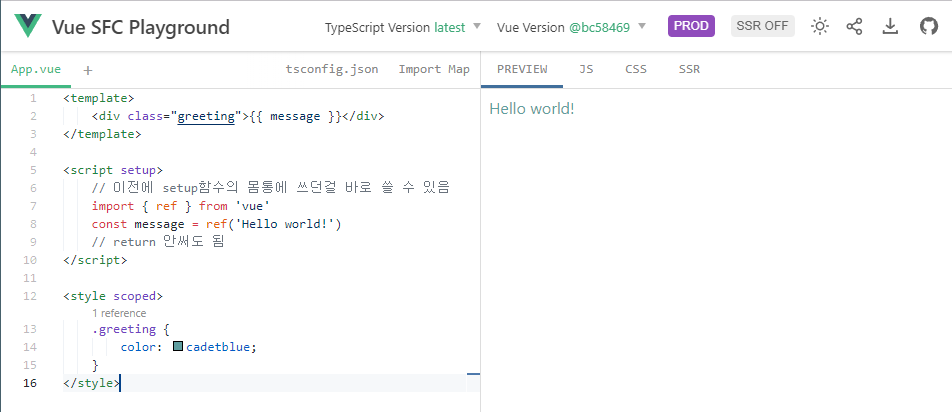
Task: Click '{{ message }}' interpolation in template
Action: (296, 116)
